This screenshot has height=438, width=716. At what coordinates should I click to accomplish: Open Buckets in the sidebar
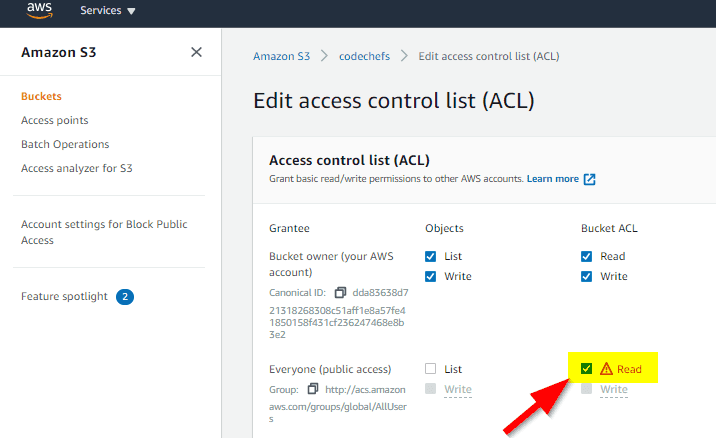41,96
